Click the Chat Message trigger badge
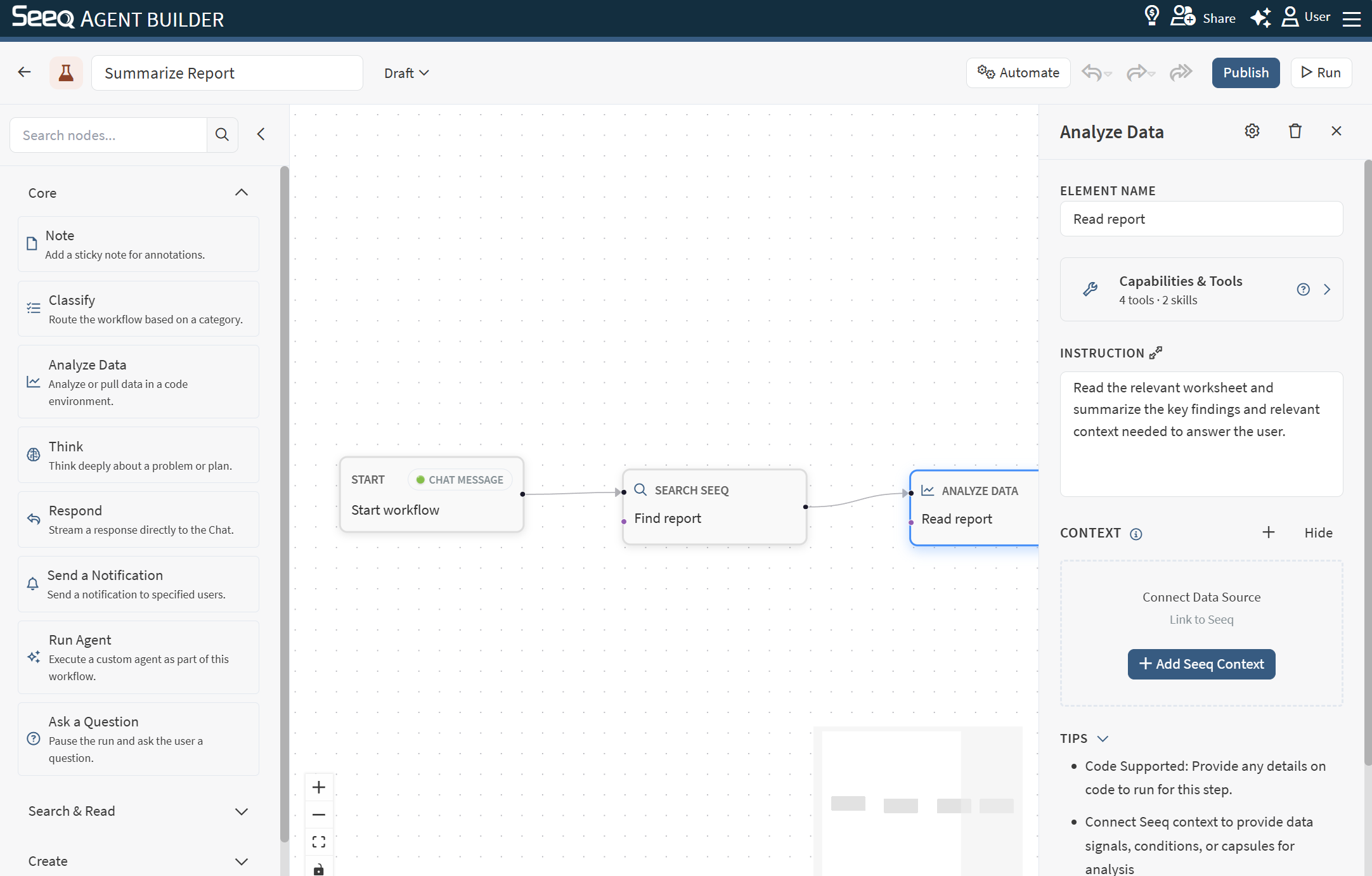Viewport: 1372px width, 876px height. (460, 480)
